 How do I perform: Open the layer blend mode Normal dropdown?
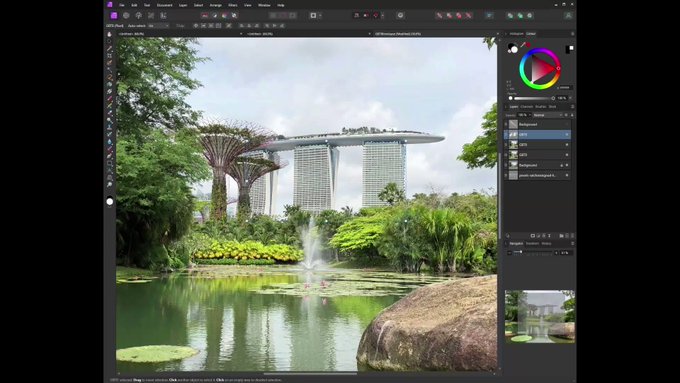click(548, 115)
